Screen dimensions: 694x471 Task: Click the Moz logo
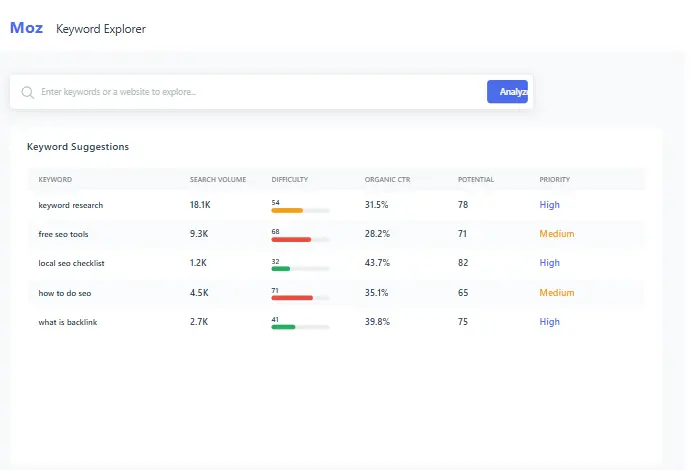27,28
